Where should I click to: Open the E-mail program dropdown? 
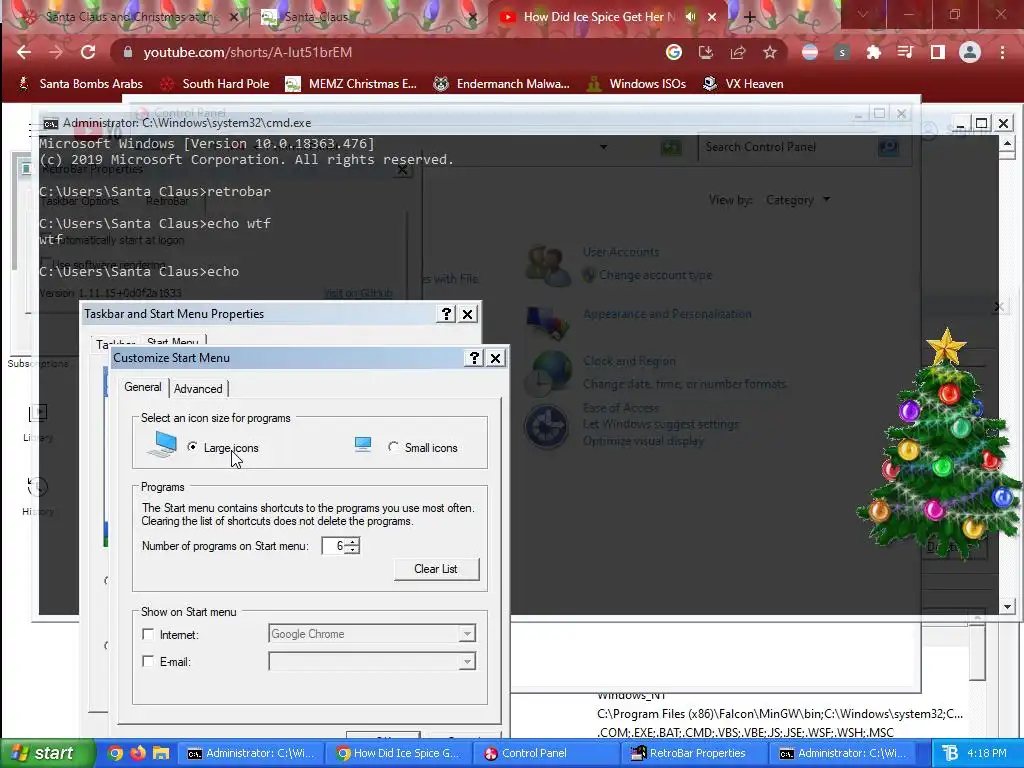tap(467, 662)
